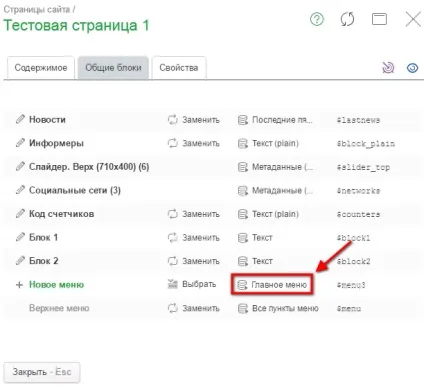The height and width of the screenshot is (391, 424).
Task: Click pencil icon of Слайдер. Верх row
Action: [20, 166]
